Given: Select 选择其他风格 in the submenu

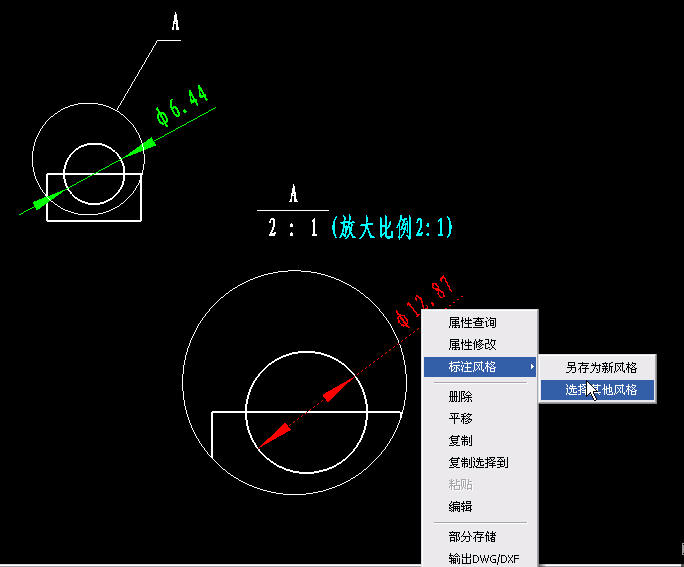Looking at the screenshot, I should click(x=598, y=389).
